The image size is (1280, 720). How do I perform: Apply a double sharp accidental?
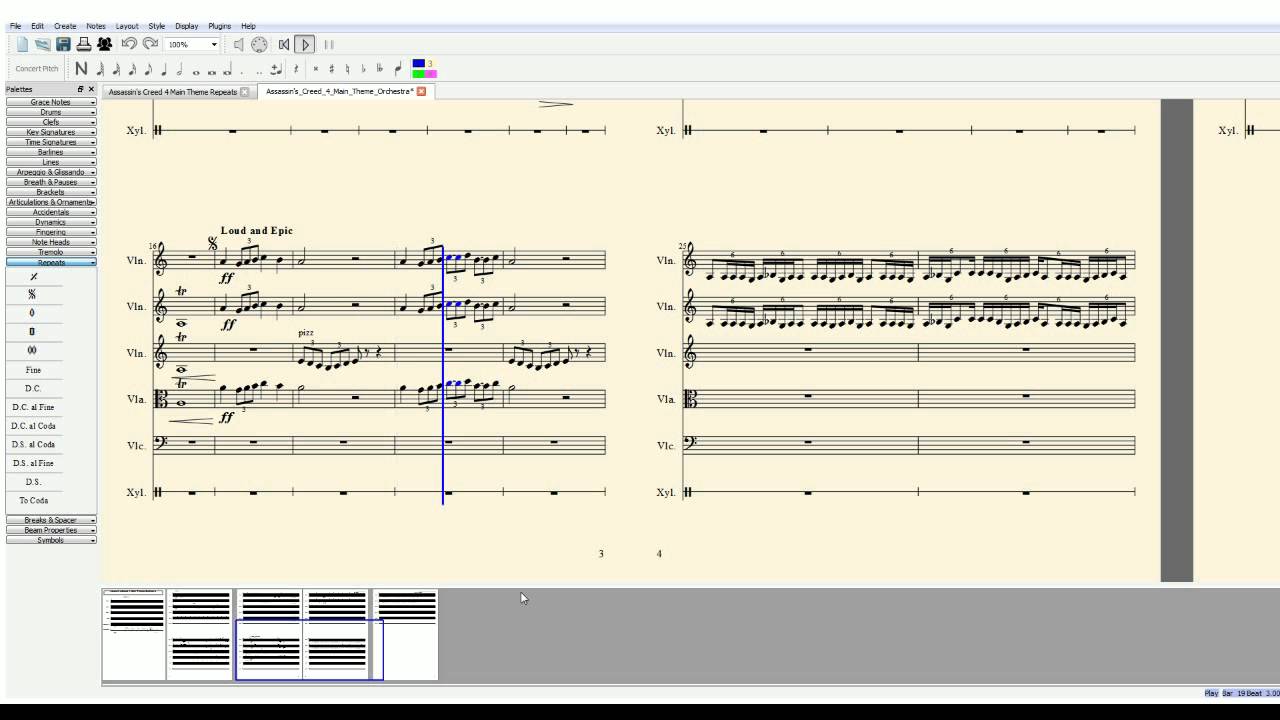pos(316,69)
